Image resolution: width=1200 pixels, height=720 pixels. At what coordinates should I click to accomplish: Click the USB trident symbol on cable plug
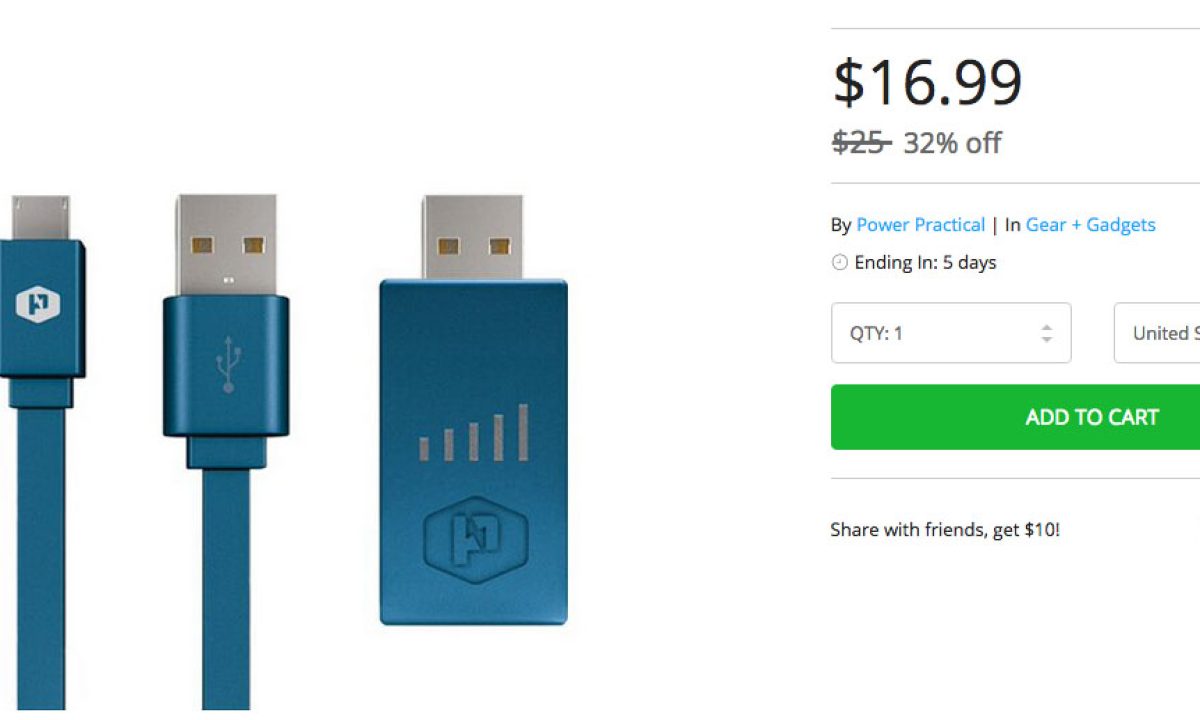[227, 363]
